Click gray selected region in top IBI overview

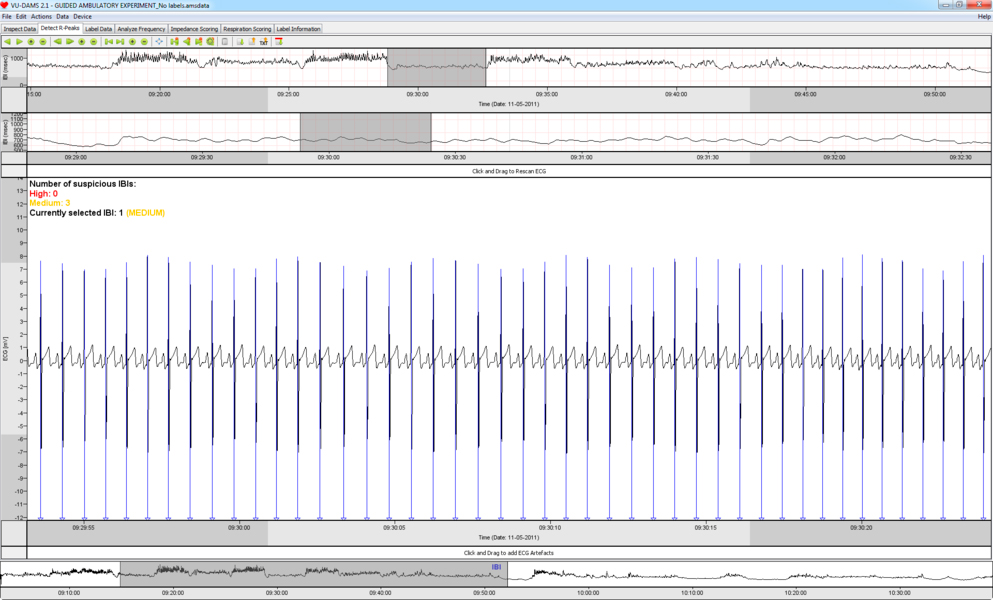tap(436, 67)
